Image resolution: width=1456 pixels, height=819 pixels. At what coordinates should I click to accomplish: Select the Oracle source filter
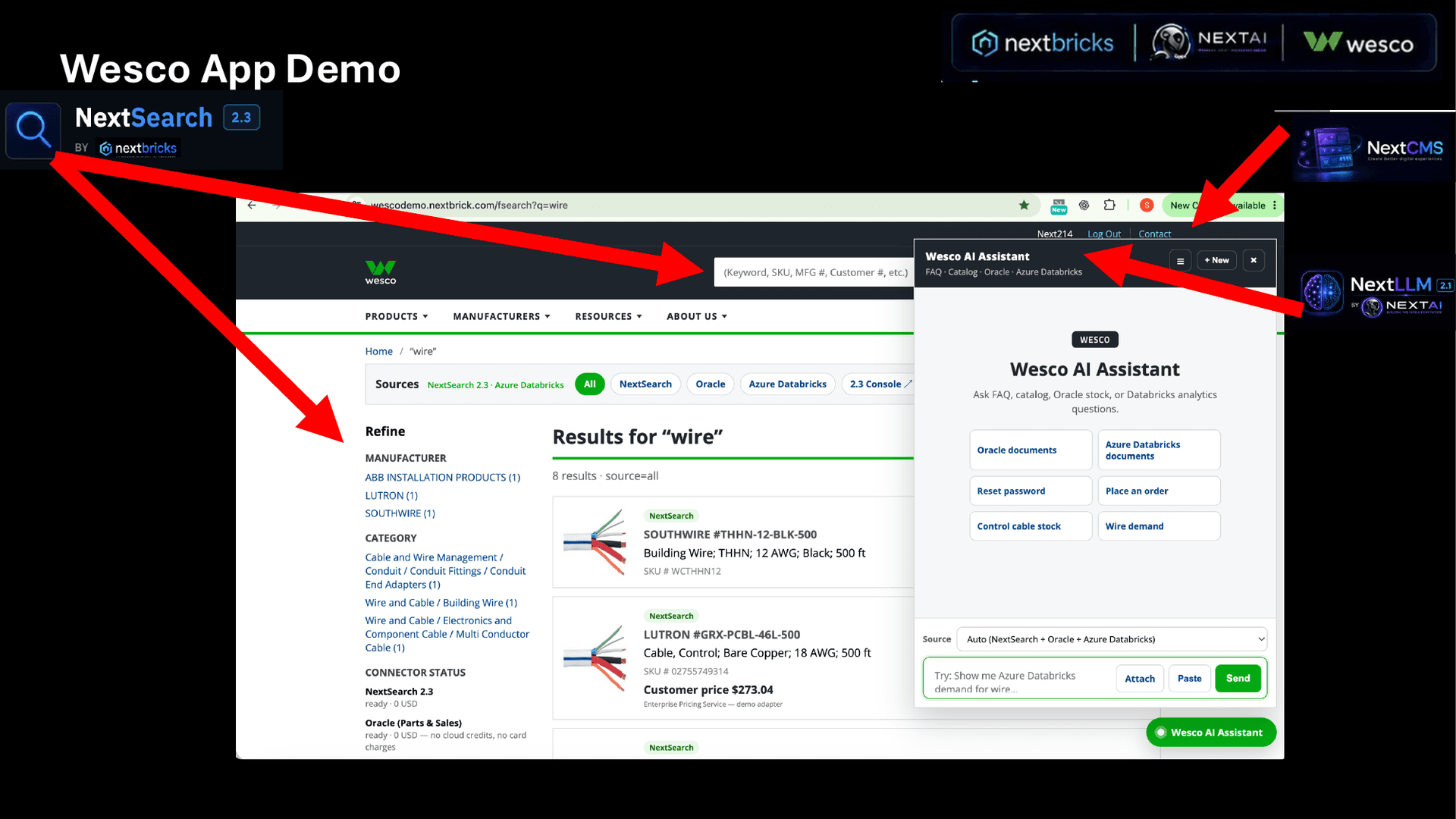tap(711, 384)
